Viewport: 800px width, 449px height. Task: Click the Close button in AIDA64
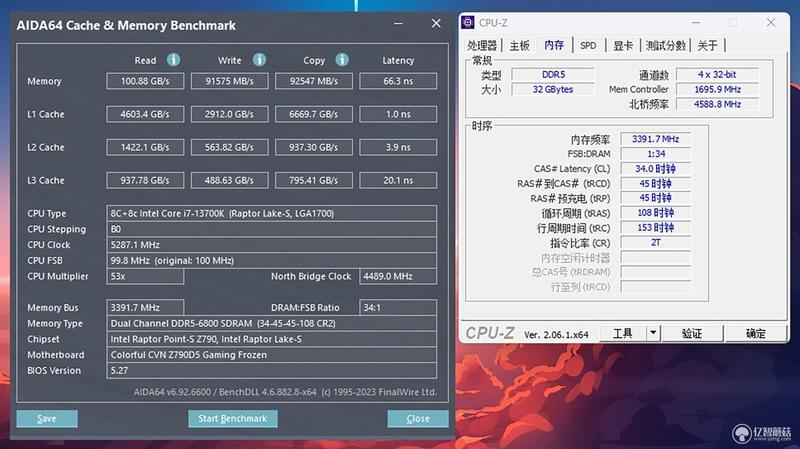(x=418, y=418)
